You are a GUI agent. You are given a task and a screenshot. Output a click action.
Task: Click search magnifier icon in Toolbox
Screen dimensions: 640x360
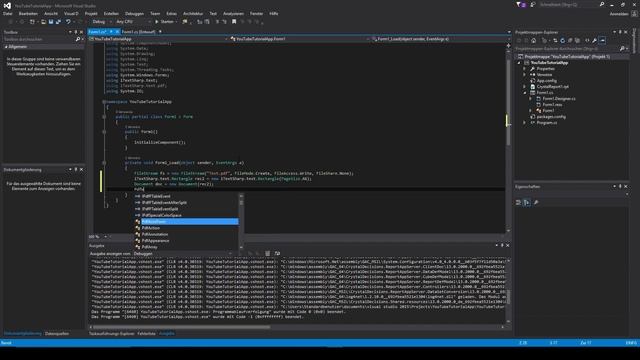point(78,39)
